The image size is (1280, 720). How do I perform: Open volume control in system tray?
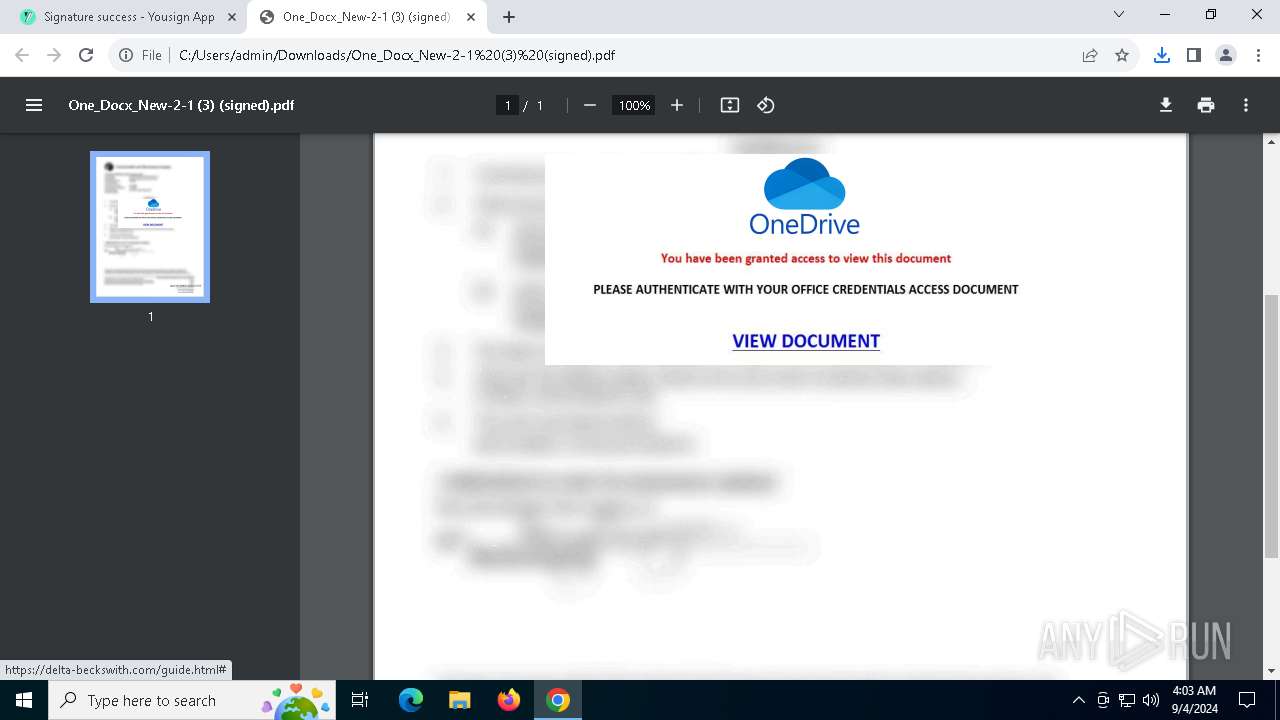click(x=1151, y=700)
